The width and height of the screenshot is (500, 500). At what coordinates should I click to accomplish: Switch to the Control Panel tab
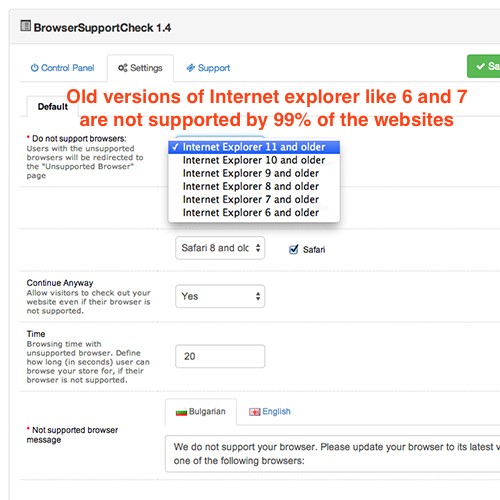pos(63,68)
